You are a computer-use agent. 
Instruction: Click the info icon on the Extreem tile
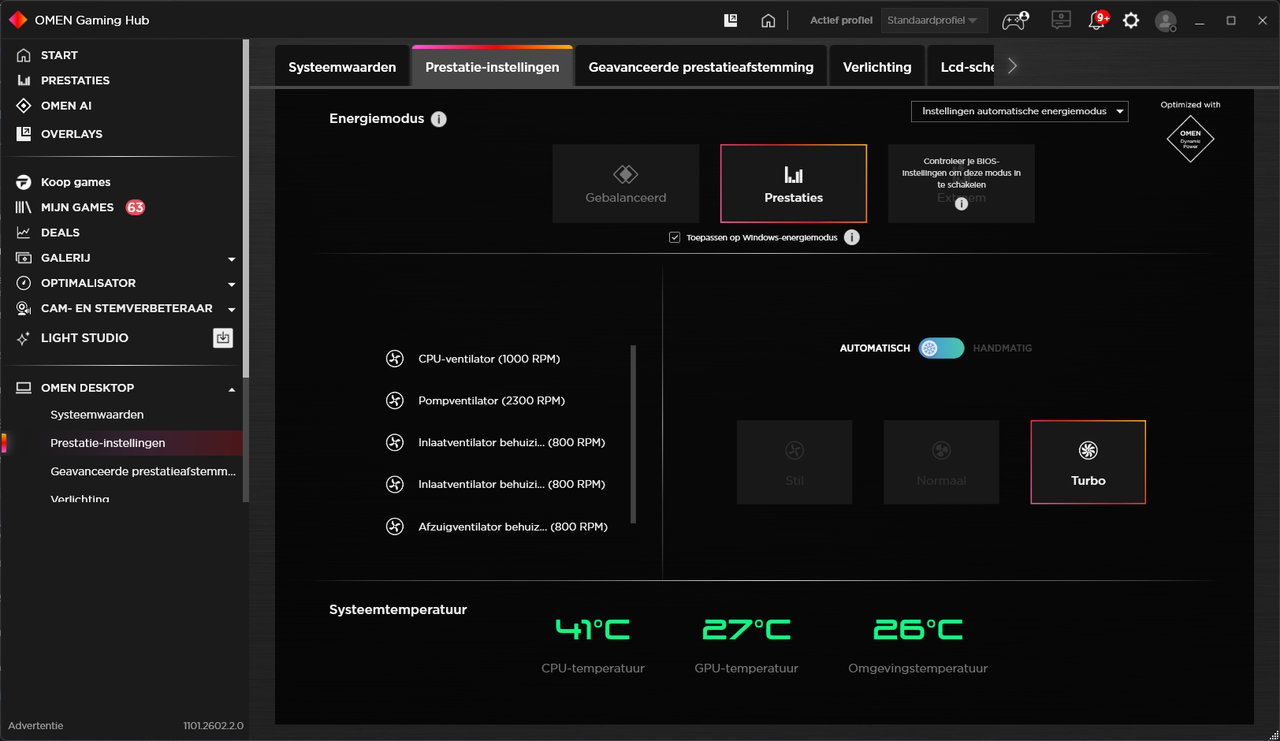(x=961, y=203)
